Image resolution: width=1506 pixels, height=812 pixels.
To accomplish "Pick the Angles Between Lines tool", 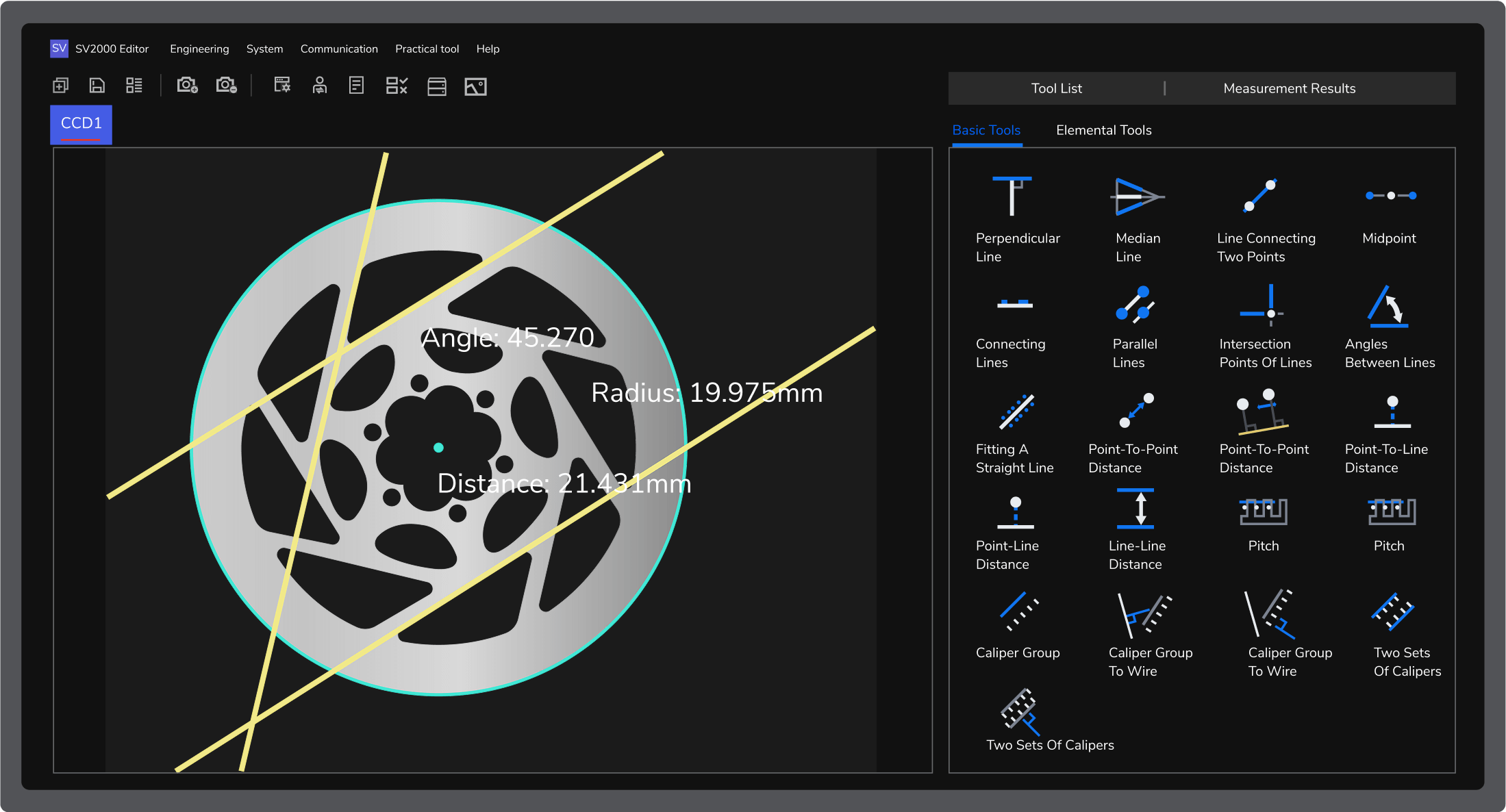I will [x=1388, y=307].
